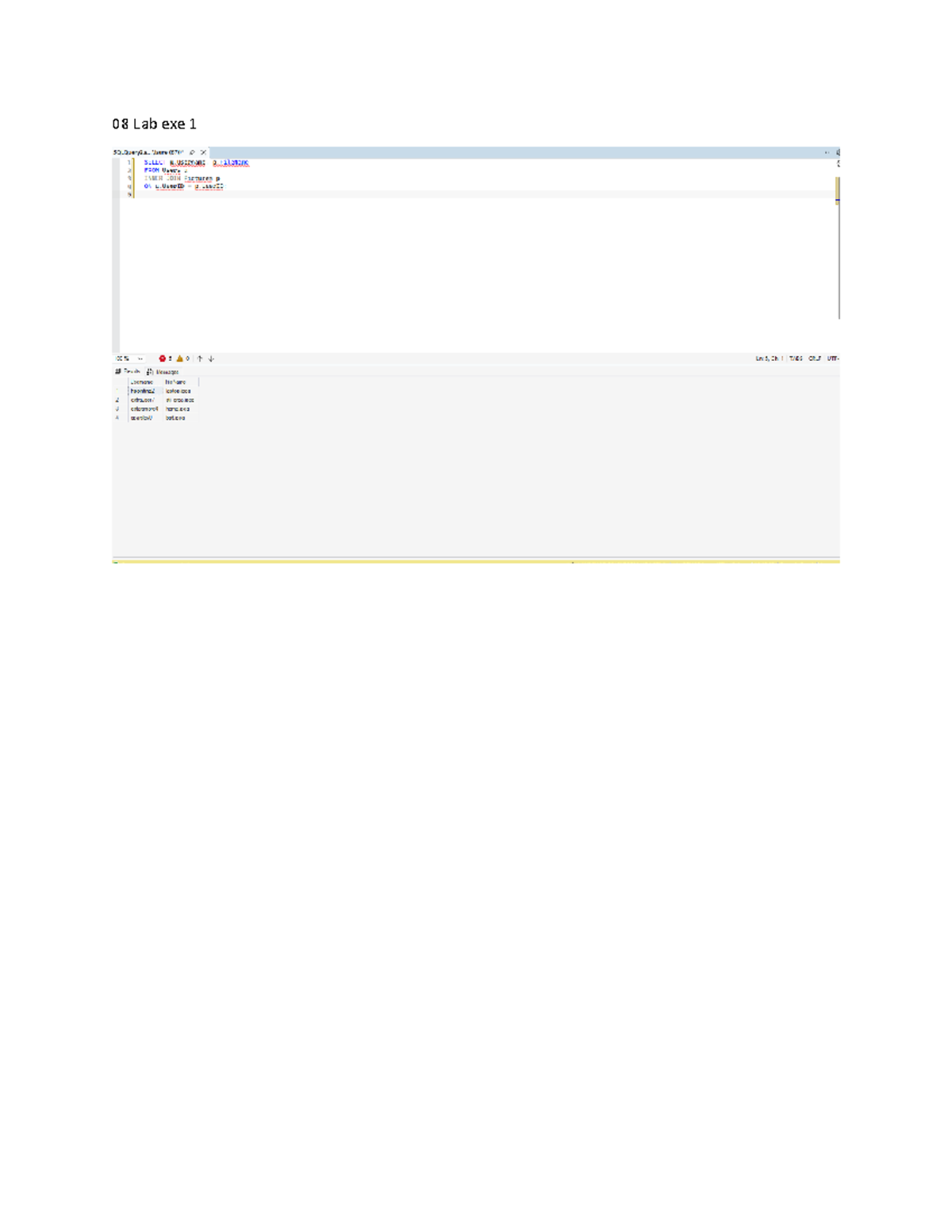The height and width of the screenshot is (1232, 952).
Task: Click the INNER JOIN line in editor
Action: click(x=182, y=178)
